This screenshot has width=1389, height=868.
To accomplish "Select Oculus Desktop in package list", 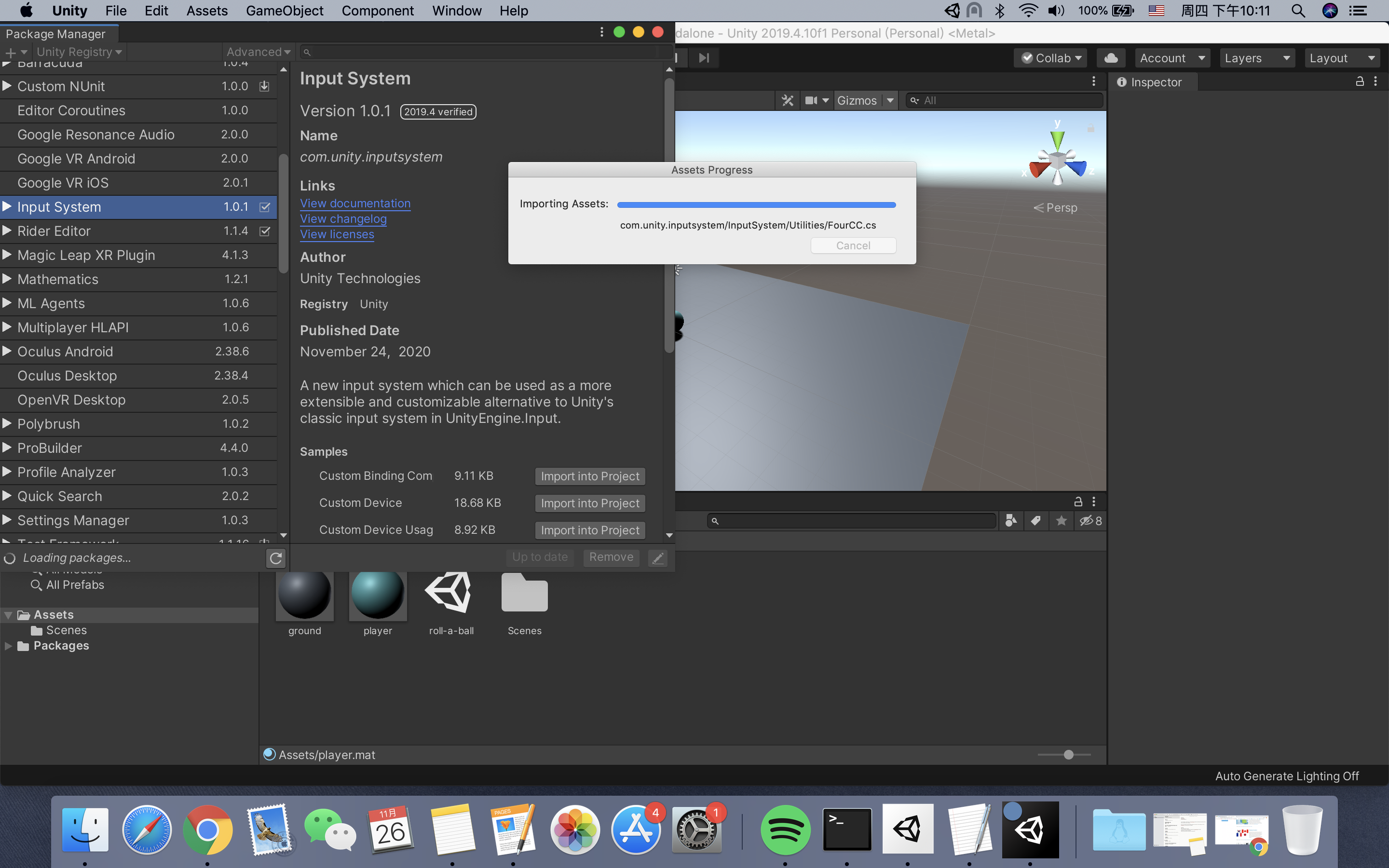I will pos(139,376).
